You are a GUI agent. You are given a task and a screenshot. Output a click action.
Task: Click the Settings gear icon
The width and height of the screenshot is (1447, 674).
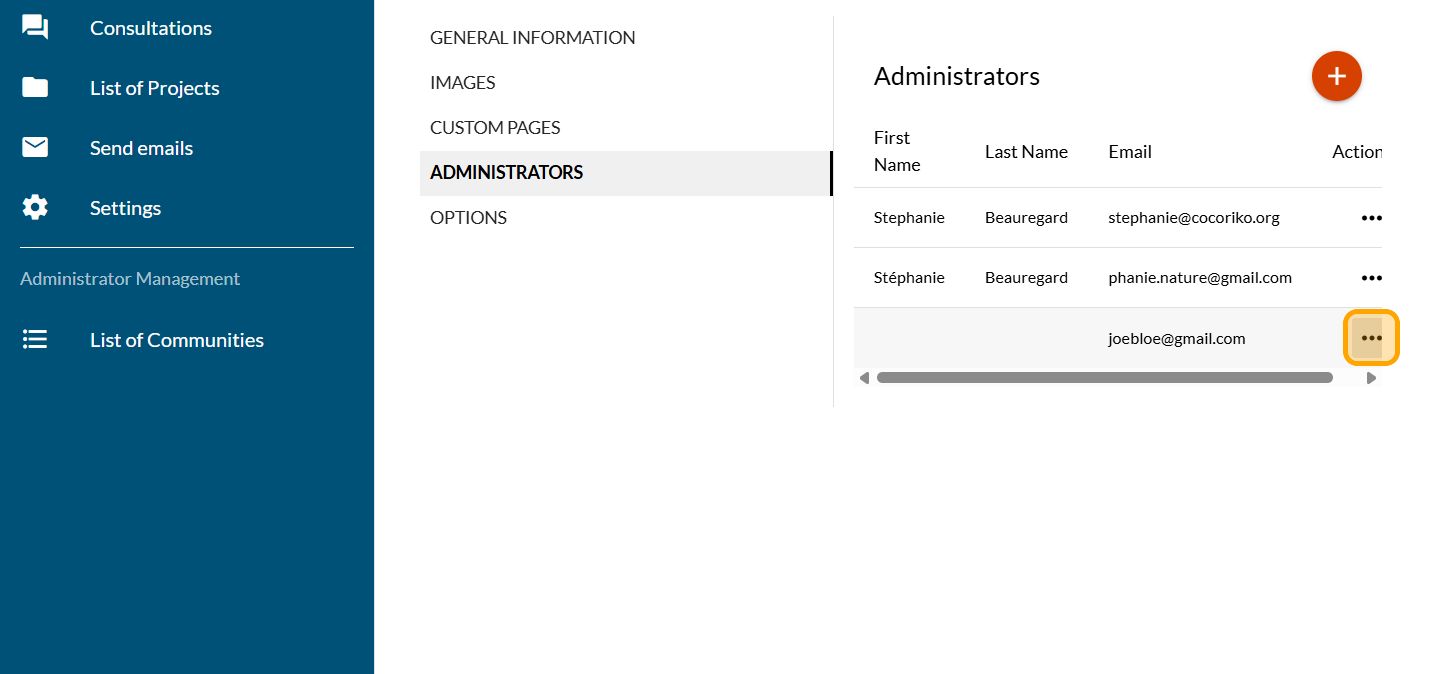[35, 208]
